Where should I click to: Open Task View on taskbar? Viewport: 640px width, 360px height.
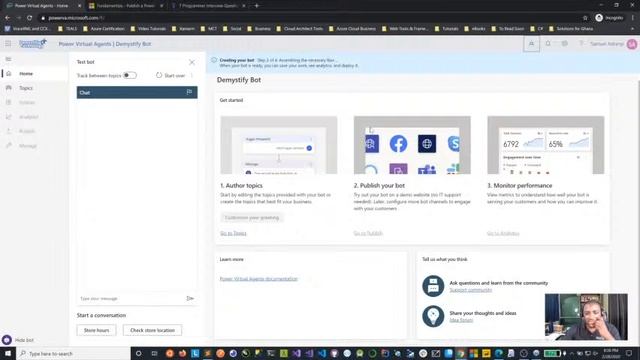click(x=154, y=353)
